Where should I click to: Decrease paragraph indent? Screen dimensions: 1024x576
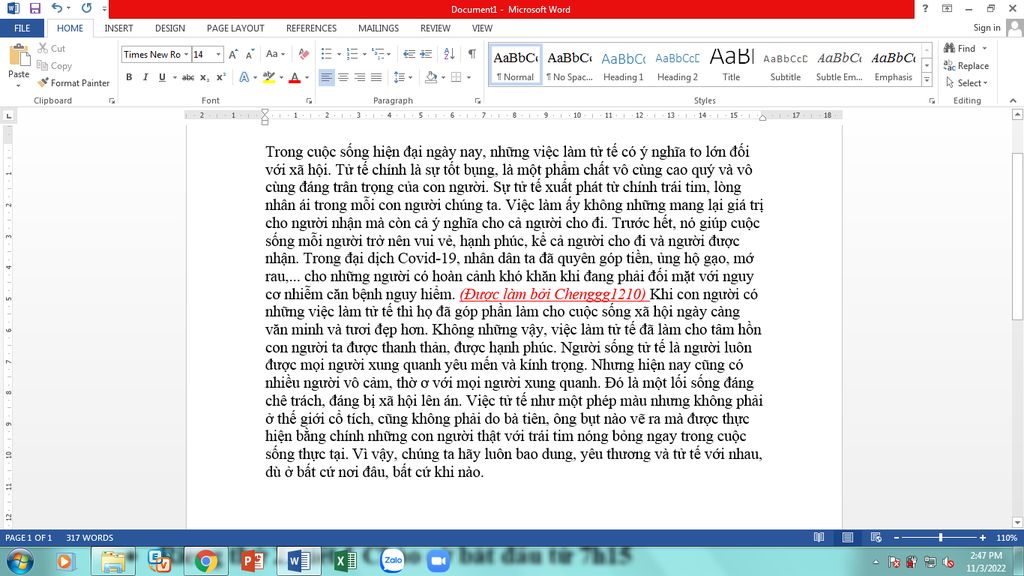click(409, 54)
